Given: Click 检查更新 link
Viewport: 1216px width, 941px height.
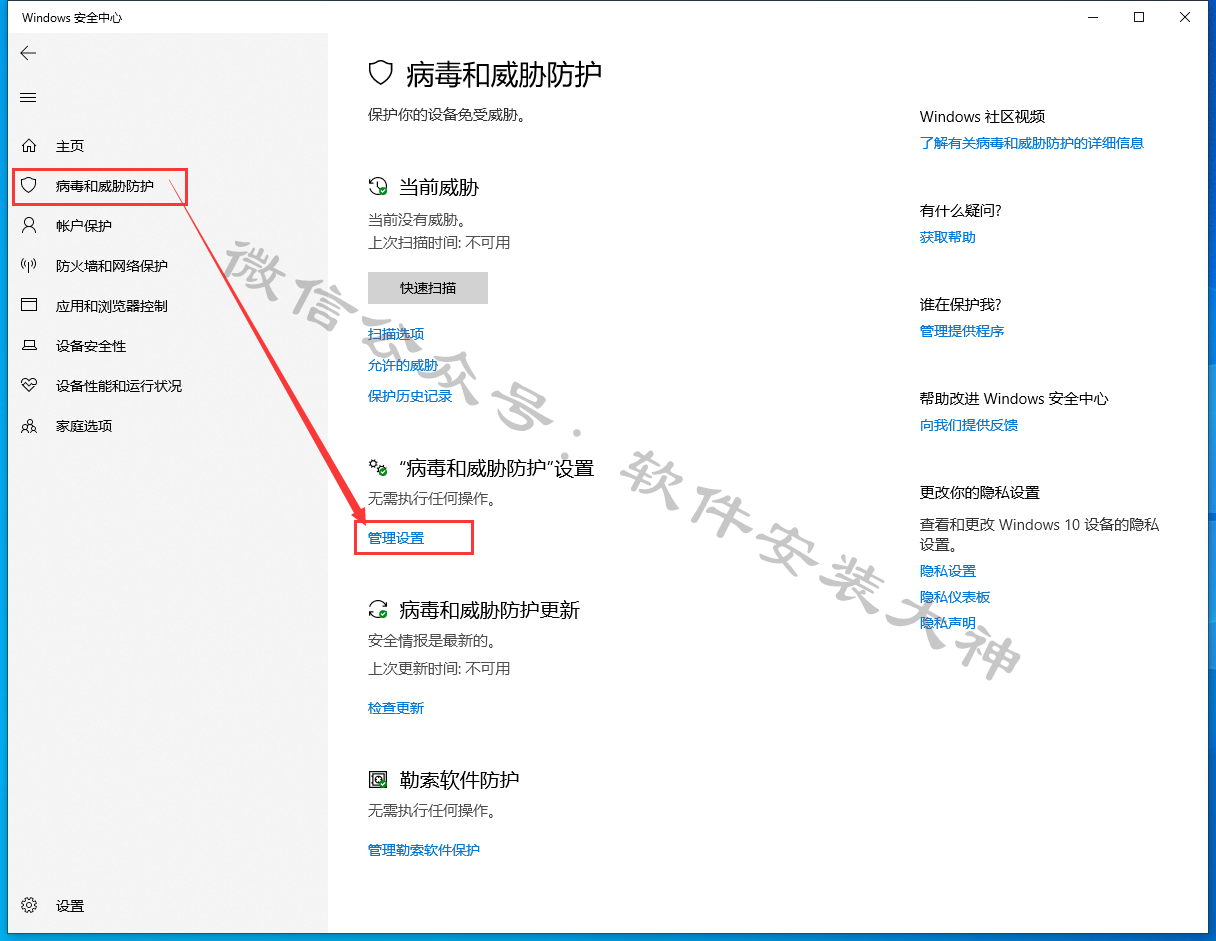Looking at the screenshot, I should (x=396, y=708).
